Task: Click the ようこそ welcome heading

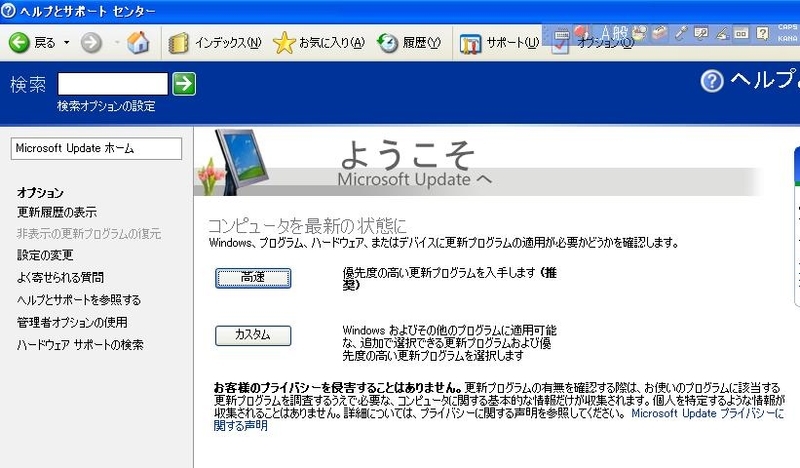Action: (408, 155)
